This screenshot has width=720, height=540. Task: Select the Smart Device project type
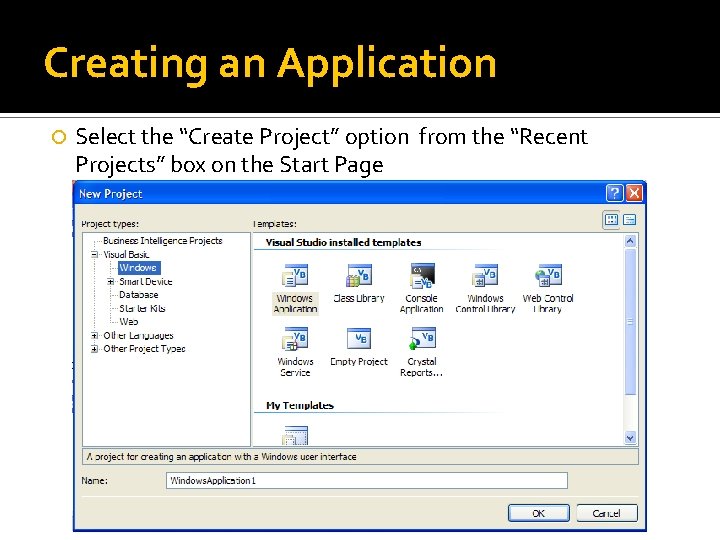(x=146, y=281)
